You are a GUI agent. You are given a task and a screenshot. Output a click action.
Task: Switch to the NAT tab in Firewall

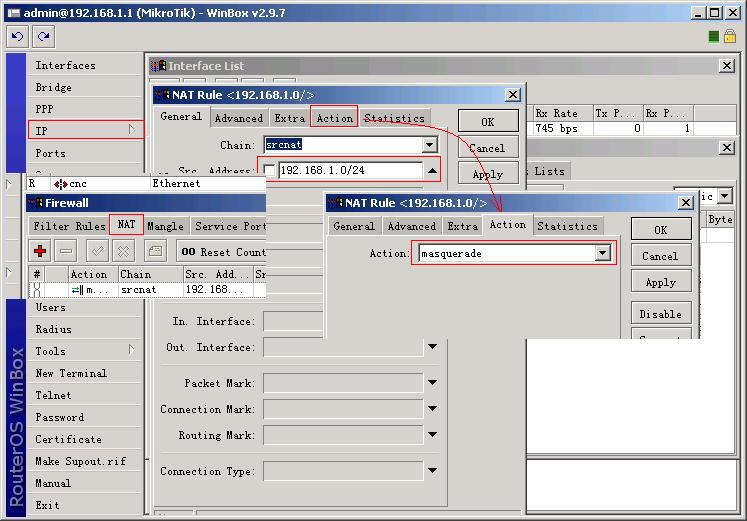[x=126, y=224]
